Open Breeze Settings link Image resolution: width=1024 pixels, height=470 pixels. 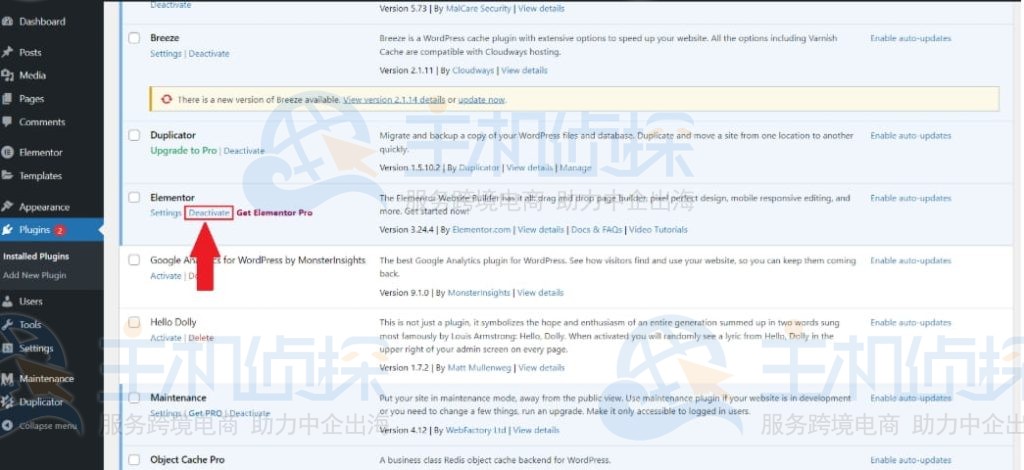tap(165, 54)
